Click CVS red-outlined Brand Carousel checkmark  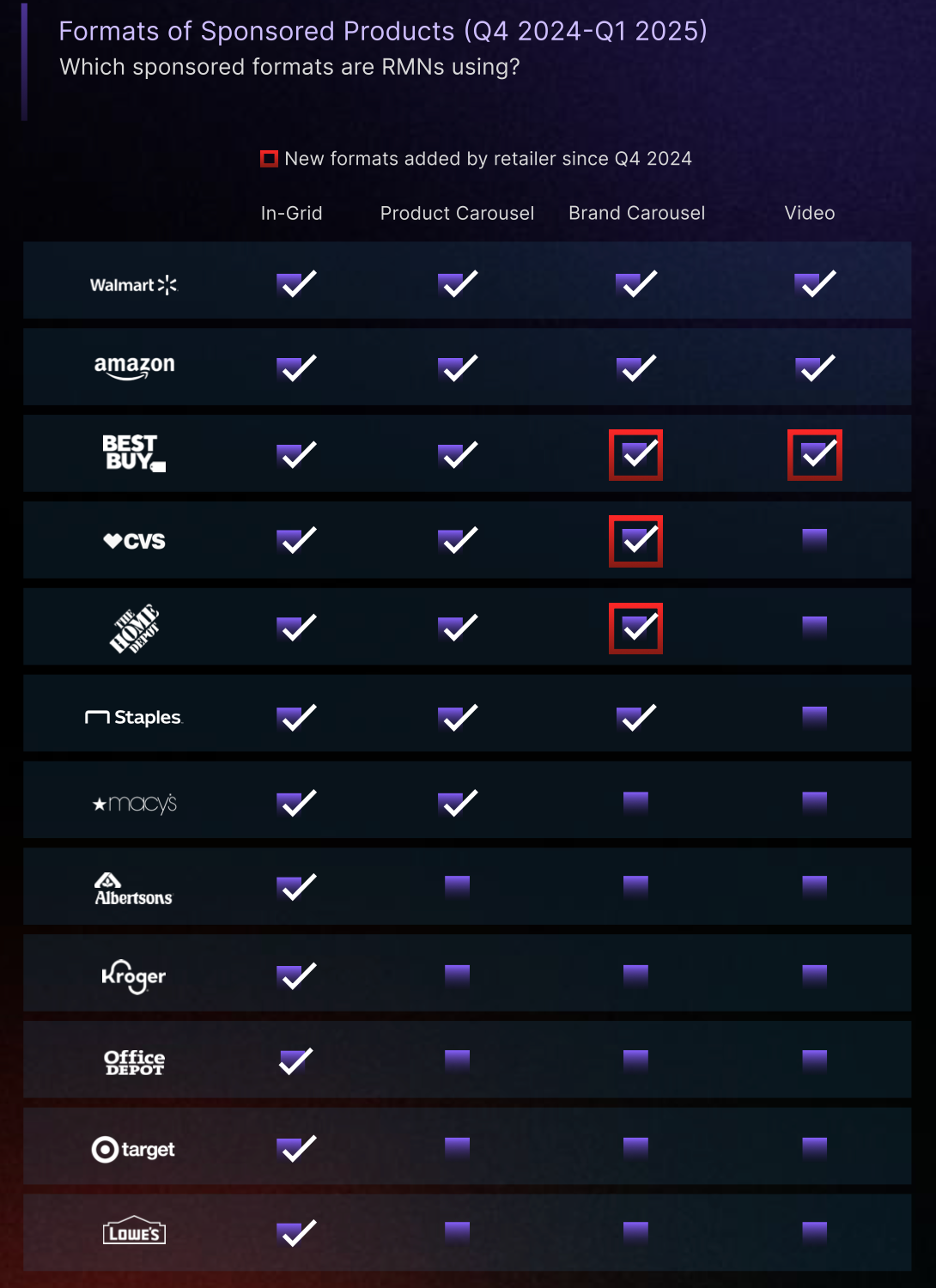636,542
